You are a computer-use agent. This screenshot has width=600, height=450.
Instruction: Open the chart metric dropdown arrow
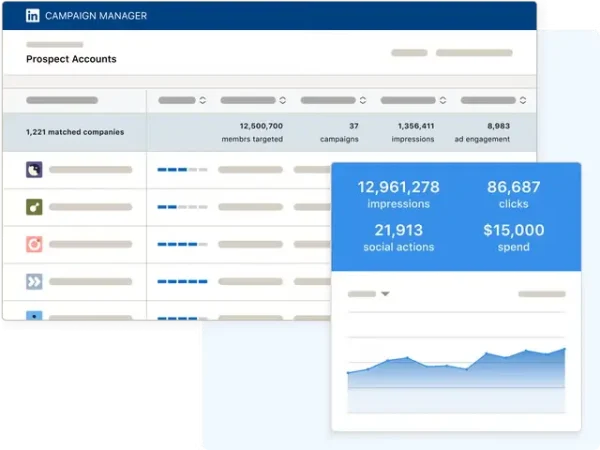click(385, 294)
